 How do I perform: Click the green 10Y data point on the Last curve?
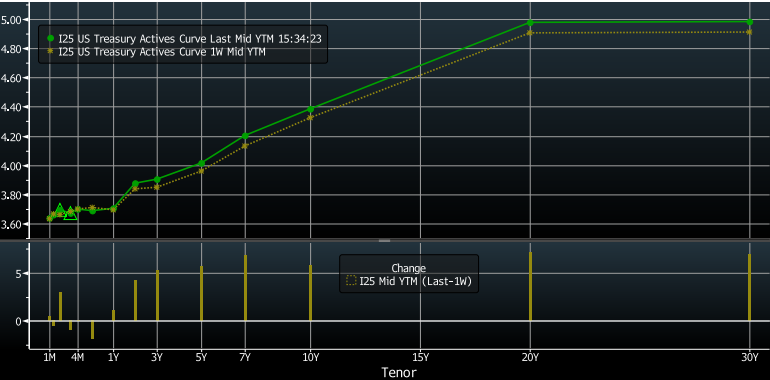point(310,109)
